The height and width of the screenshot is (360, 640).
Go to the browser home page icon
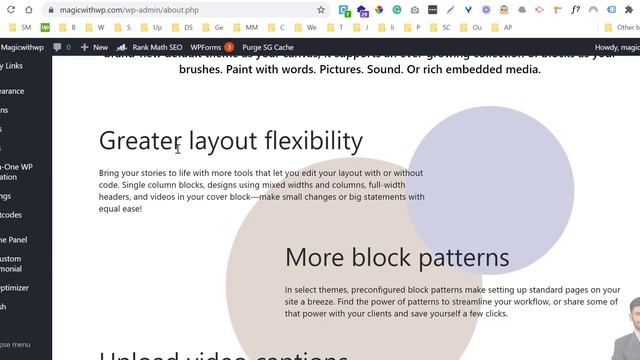point(29,10)
